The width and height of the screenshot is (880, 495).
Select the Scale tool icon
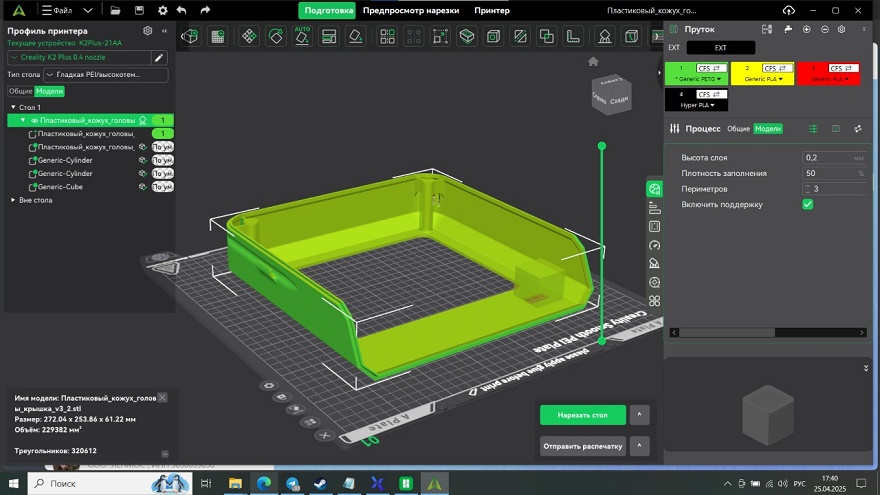pyautogui.click(x=440, y=36)
